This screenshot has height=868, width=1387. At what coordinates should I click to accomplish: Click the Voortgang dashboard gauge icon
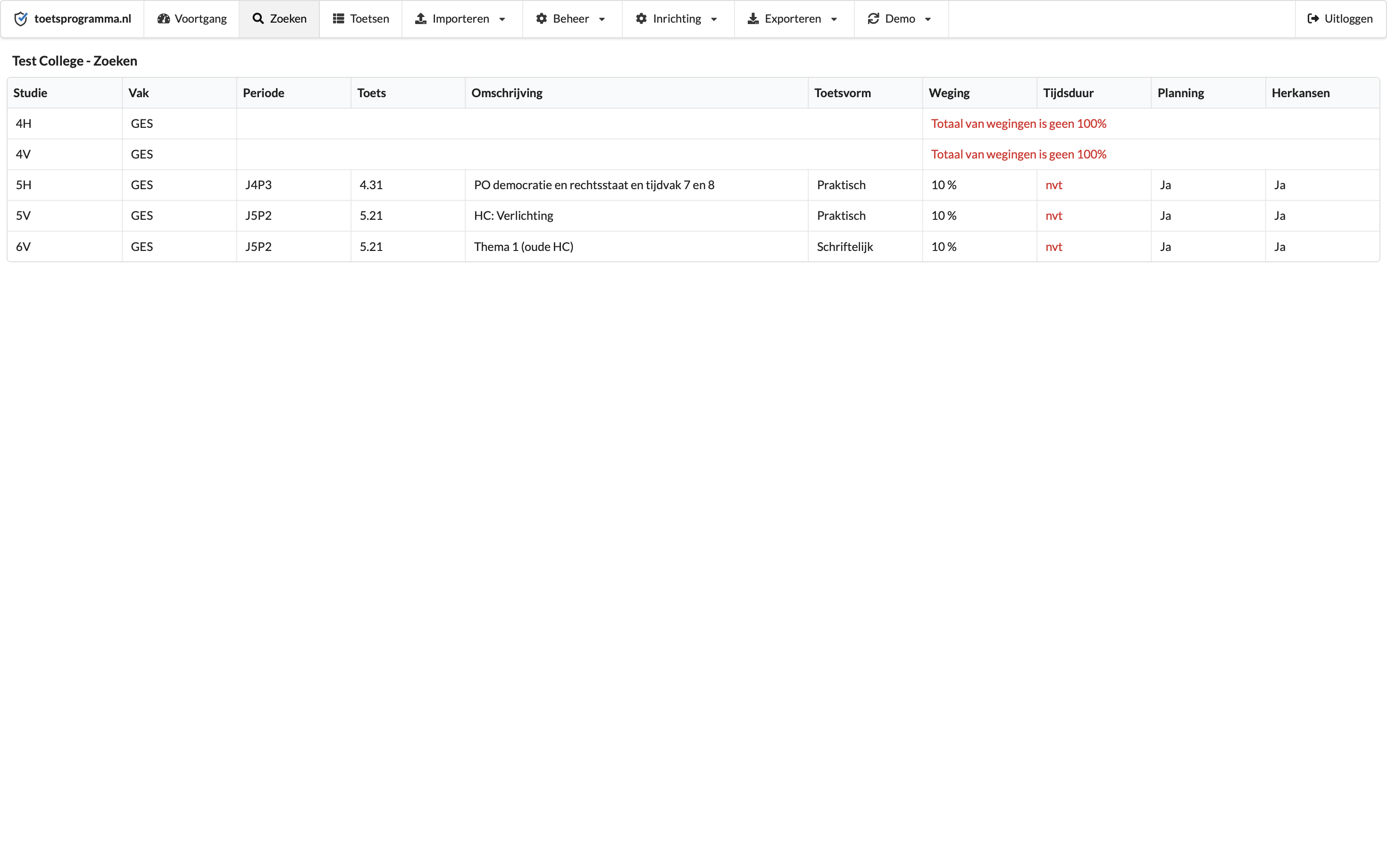point(164,19)
